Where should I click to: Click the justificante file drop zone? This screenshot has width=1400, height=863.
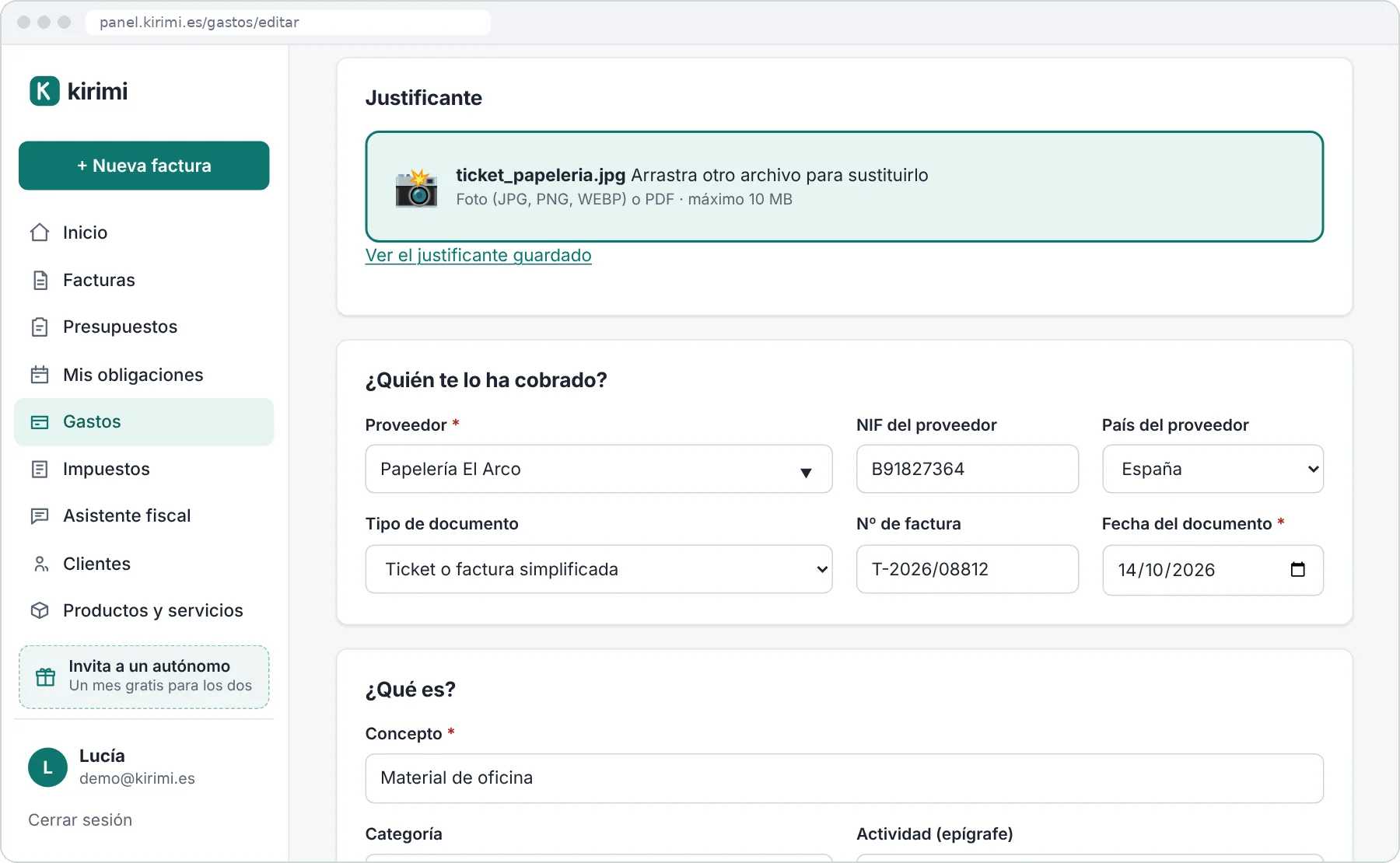tap(845, 187)
